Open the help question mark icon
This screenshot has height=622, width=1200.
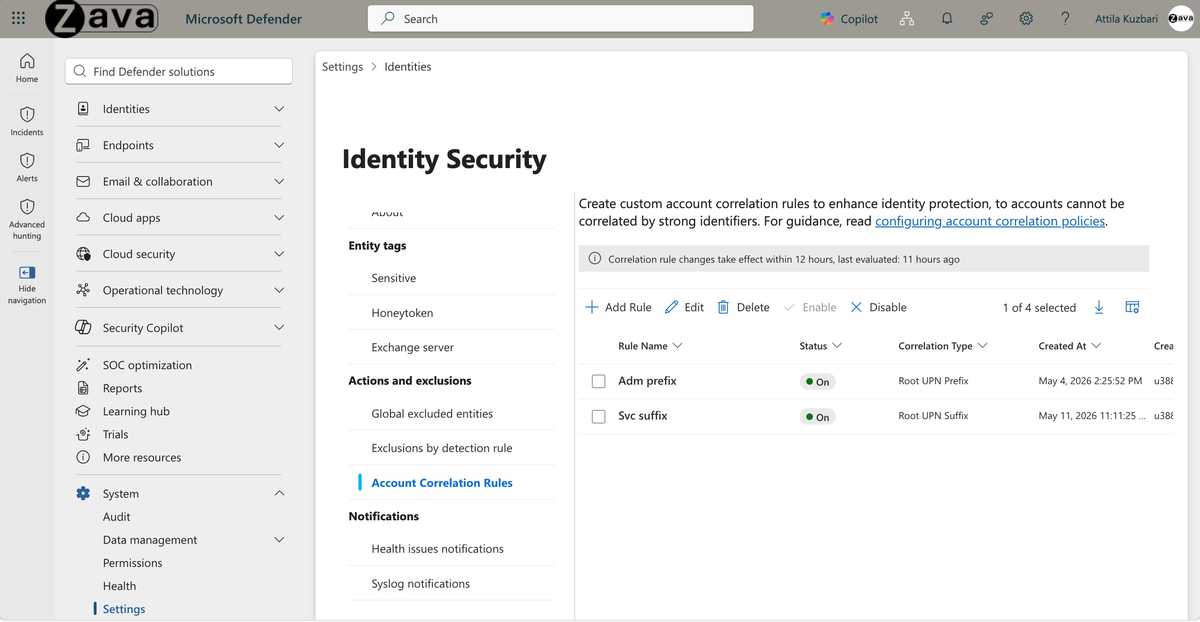[1065, 19]
